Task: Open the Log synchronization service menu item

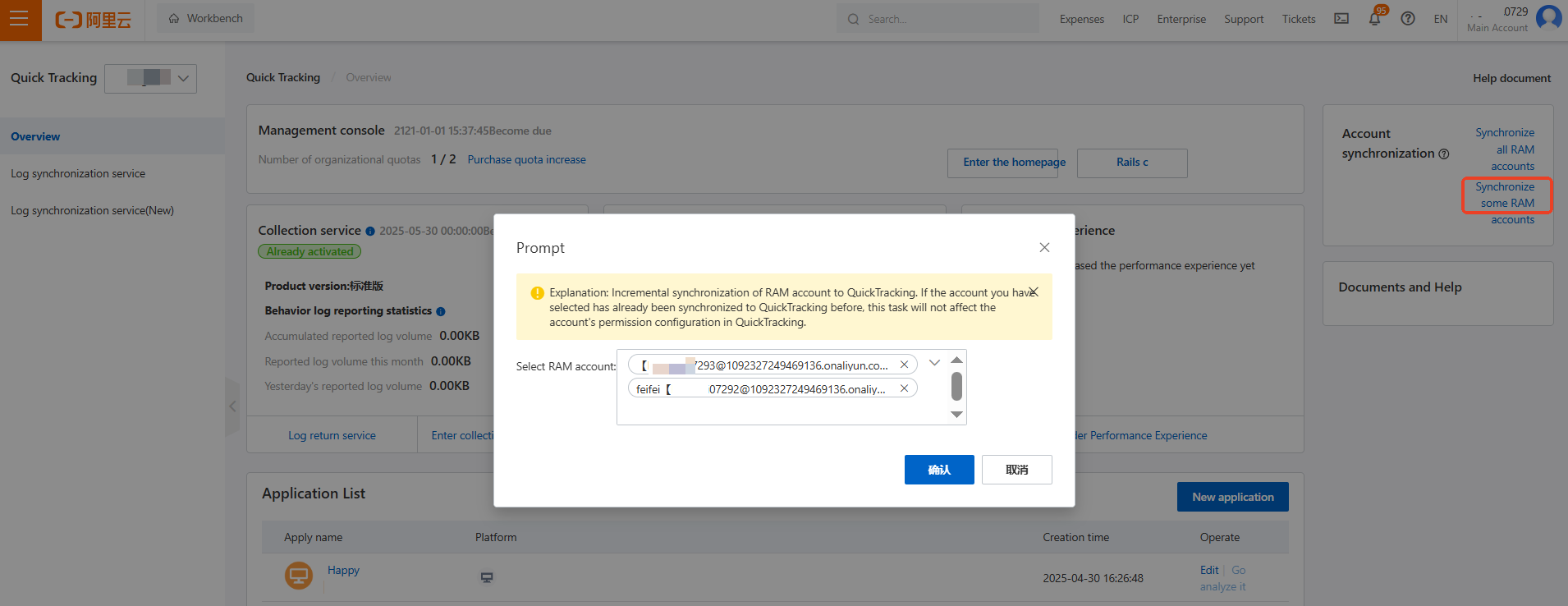Action: pyautogui.click(x=78, y=173)
